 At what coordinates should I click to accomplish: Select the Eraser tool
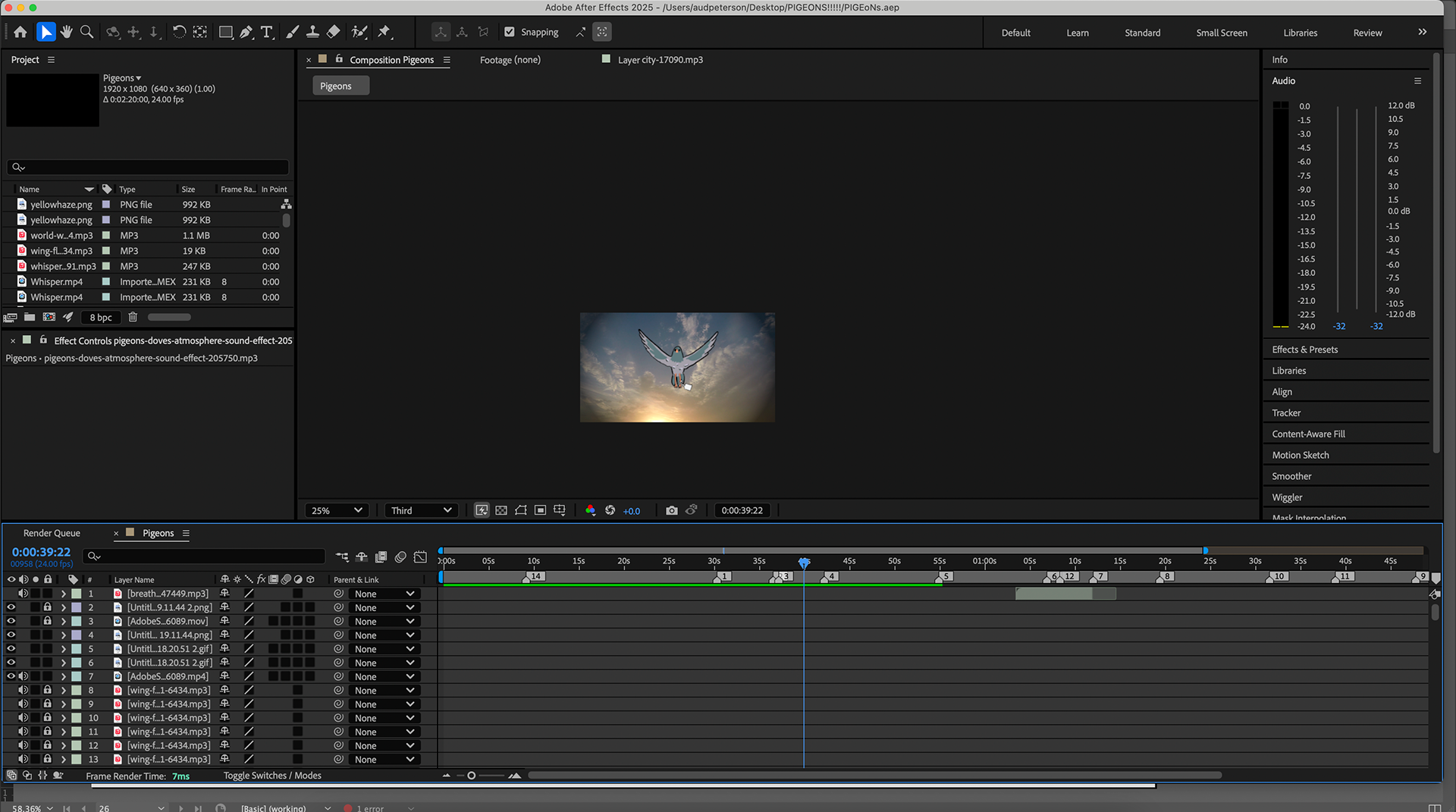[x=333, y=32]
